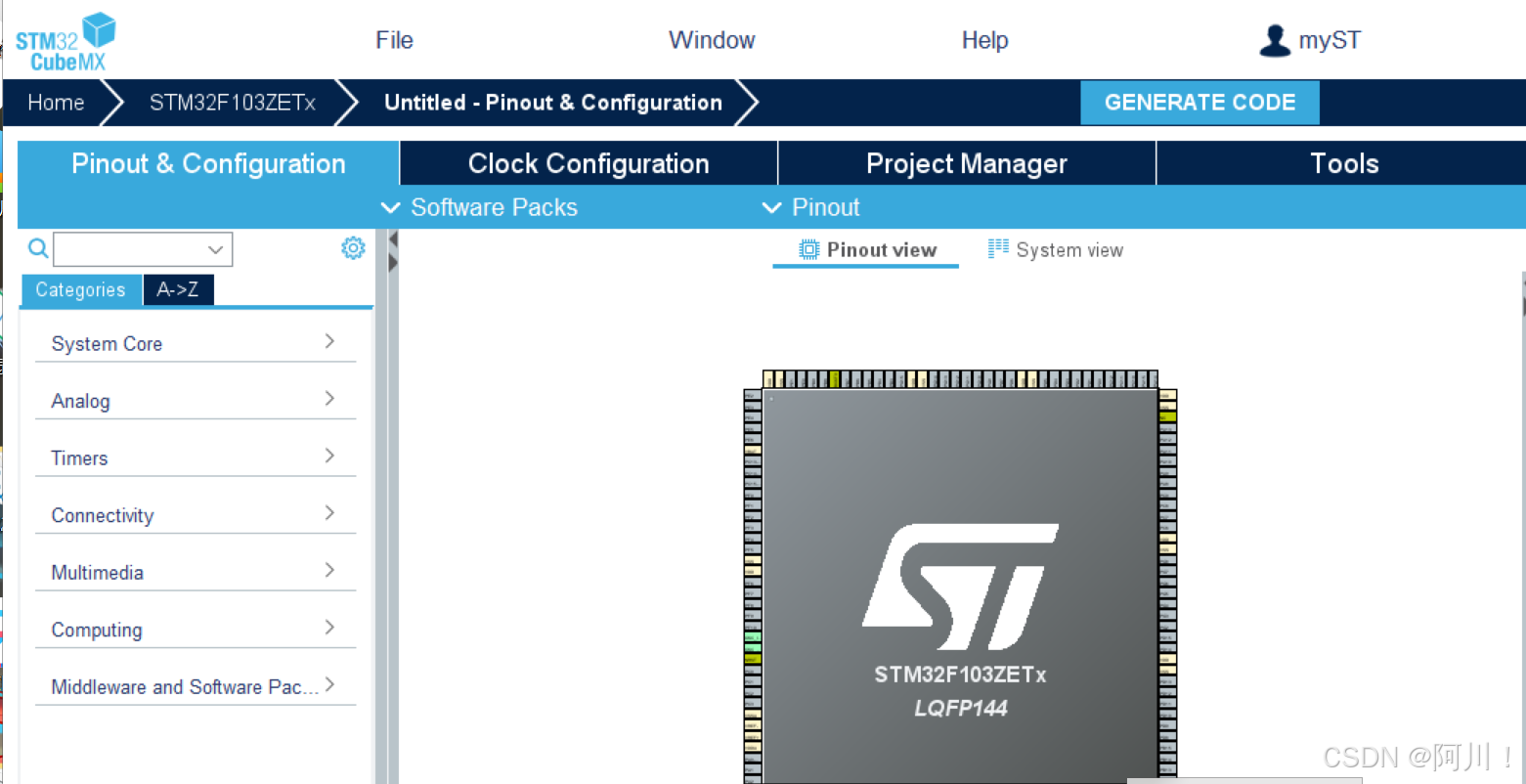Expand the Pinout dropdown menu

point(810,207)
